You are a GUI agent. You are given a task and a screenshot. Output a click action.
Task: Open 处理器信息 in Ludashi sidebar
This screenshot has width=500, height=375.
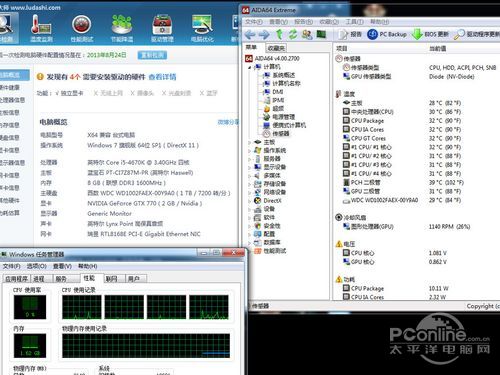pos(12,100)
